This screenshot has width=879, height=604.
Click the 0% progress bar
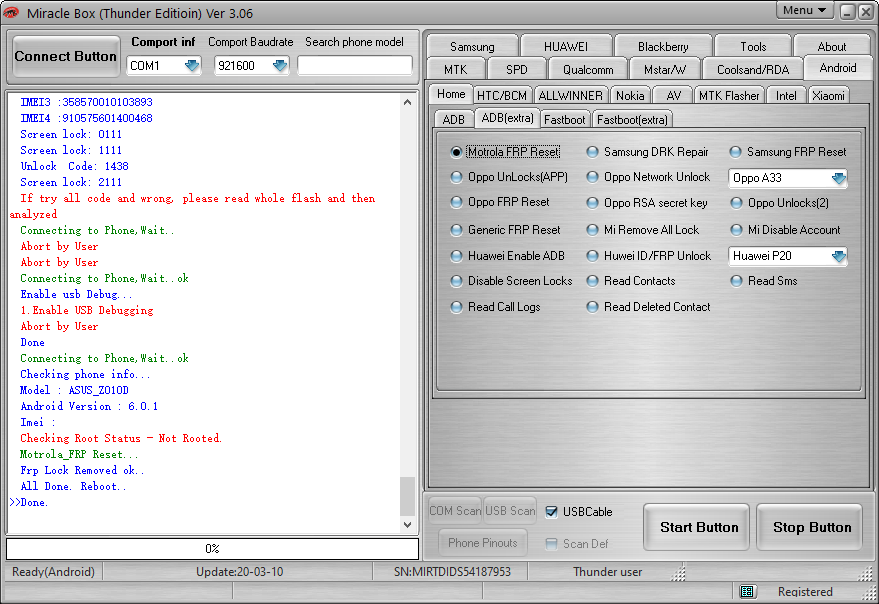212,548
